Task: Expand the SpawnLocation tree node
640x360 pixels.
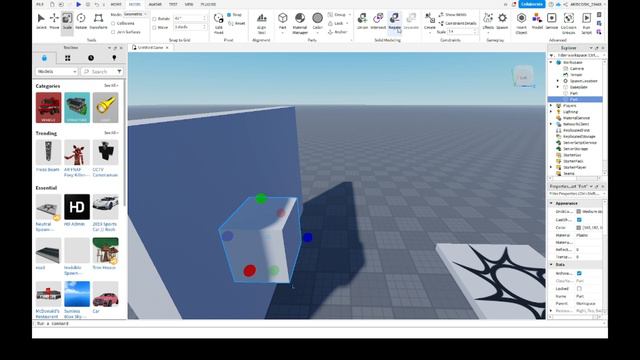Action: coord(558,81)
